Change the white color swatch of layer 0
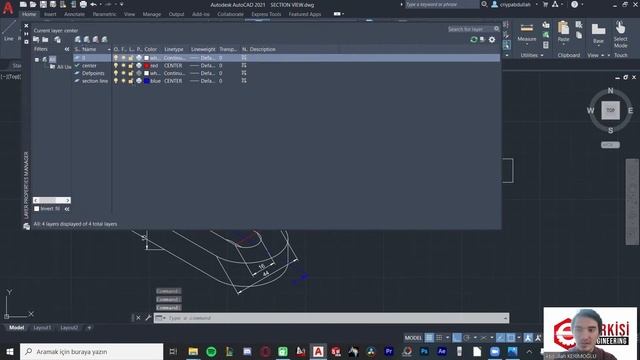Image resolution: width=640 pixels, height=360 pixels. pos(147,58)
